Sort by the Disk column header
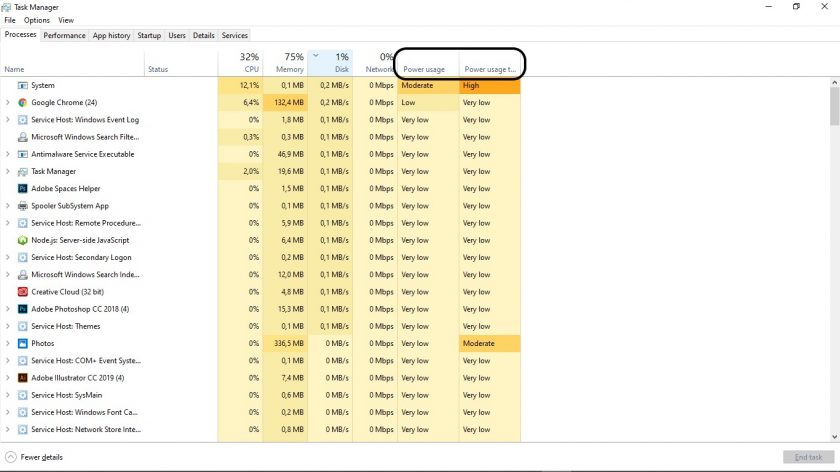This screenshot has height=472, width=840. (330, 63)
